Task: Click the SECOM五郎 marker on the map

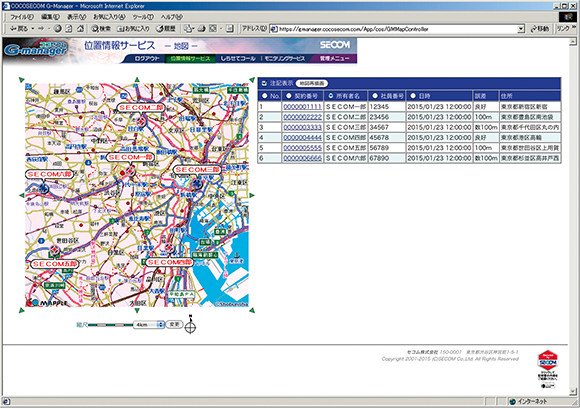Action: tap(54, 250)
